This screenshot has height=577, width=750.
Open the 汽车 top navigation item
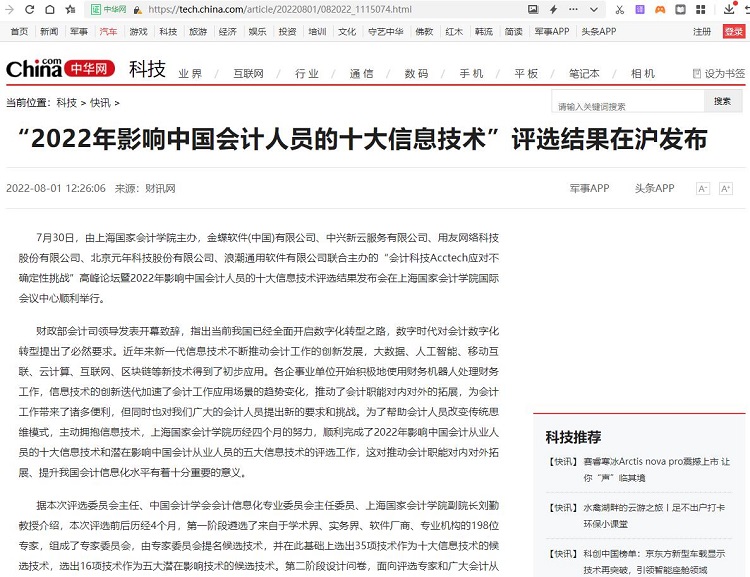click(107, 31)
